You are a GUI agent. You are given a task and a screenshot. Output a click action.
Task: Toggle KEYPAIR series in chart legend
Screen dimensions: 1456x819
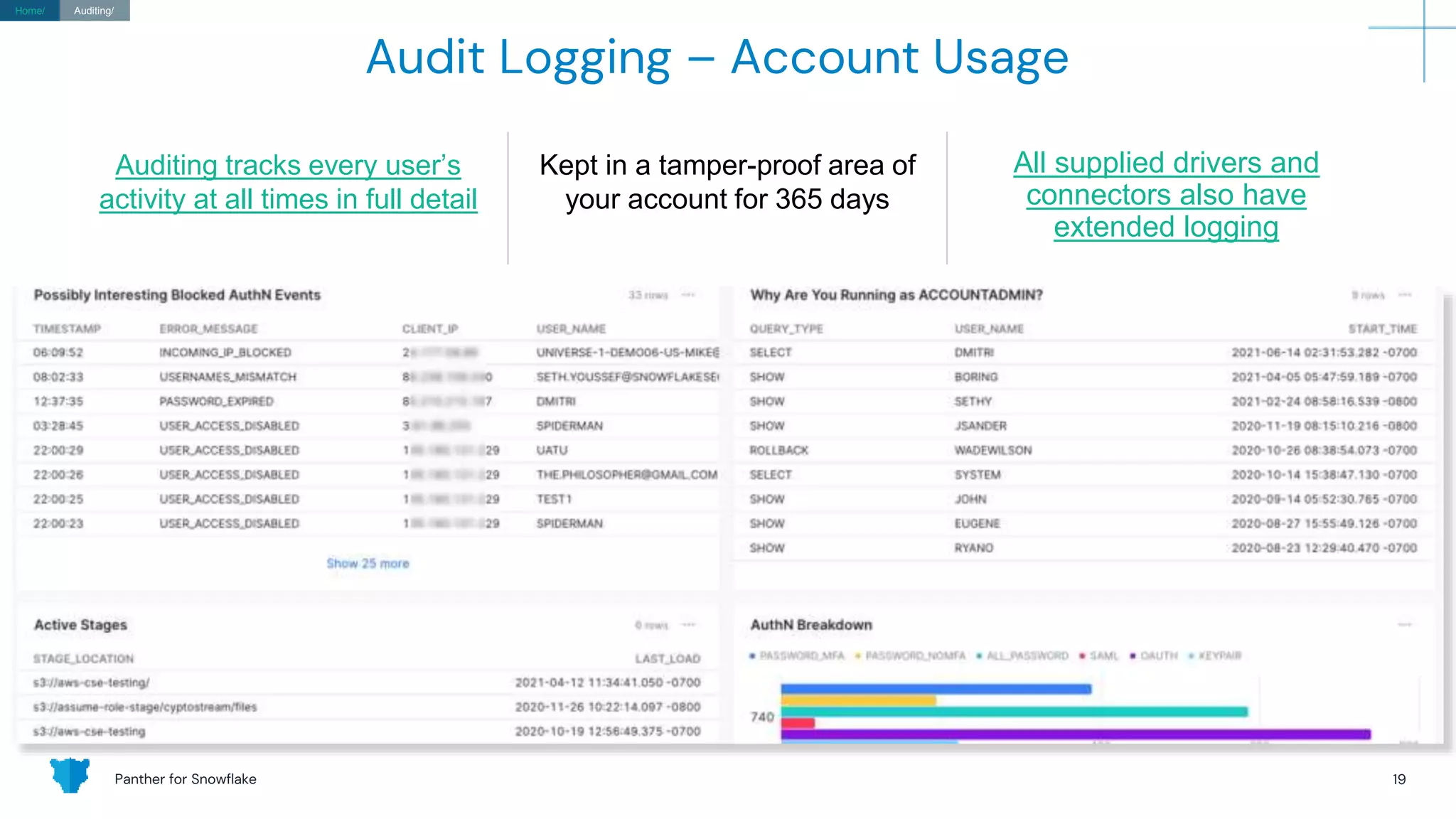[1219, 655]
